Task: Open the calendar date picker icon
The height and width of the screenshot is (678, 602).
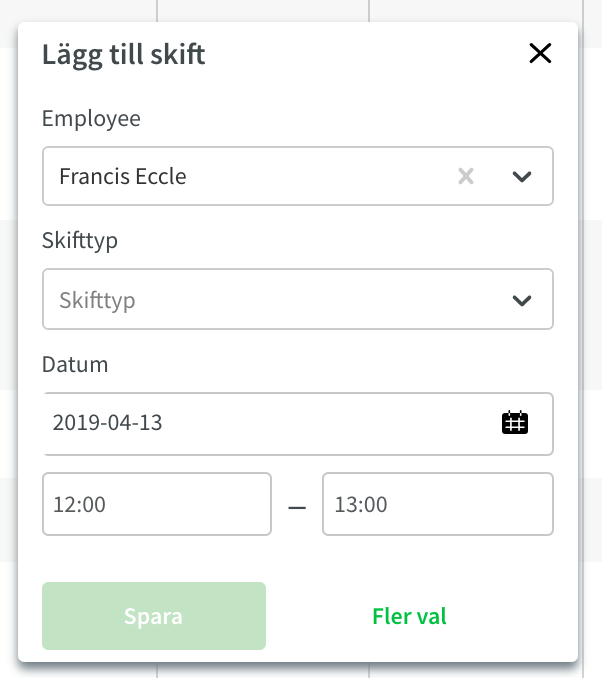Action: pyautogui.click(x=515, y=422)
